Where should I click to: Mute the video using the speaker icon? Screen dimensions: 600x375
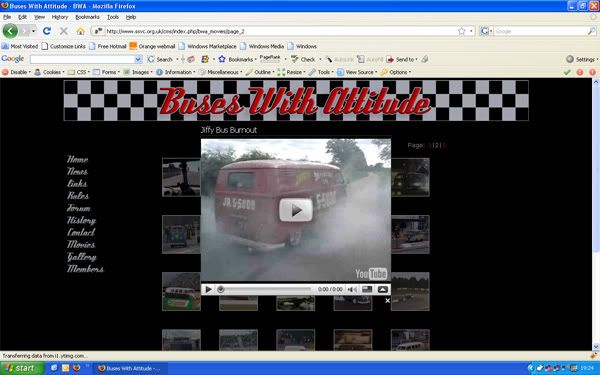point(352,289)
